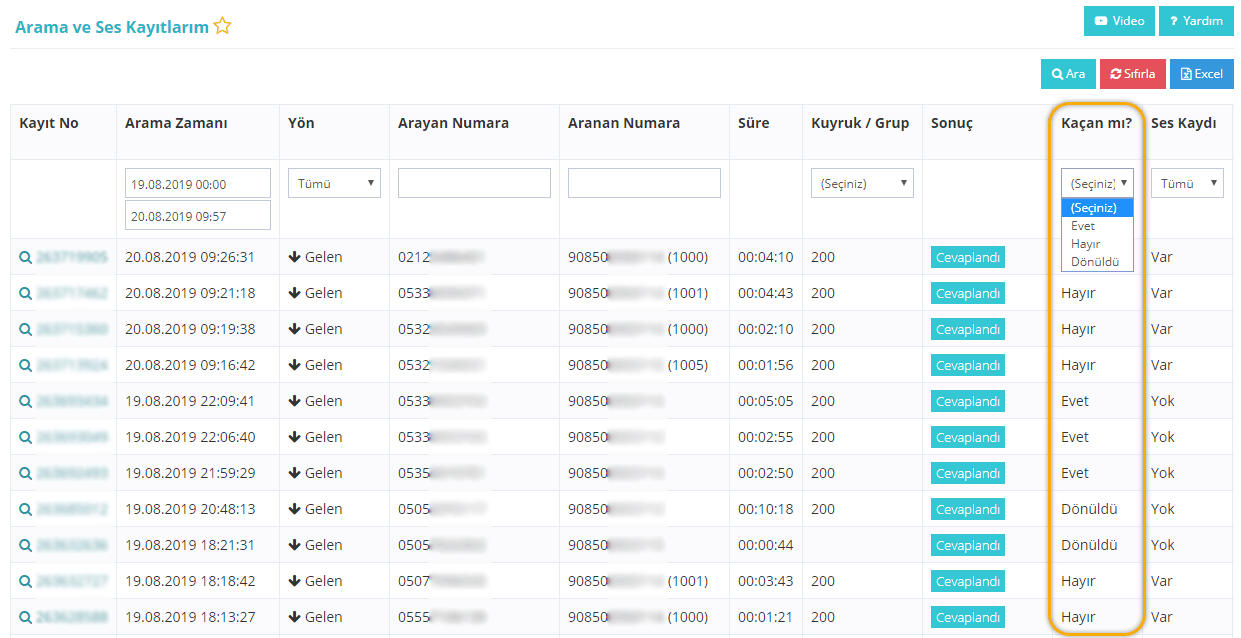Expand the Kuyruk / Grup dropdown
1241x638 pixels.
tap(861, 183)
